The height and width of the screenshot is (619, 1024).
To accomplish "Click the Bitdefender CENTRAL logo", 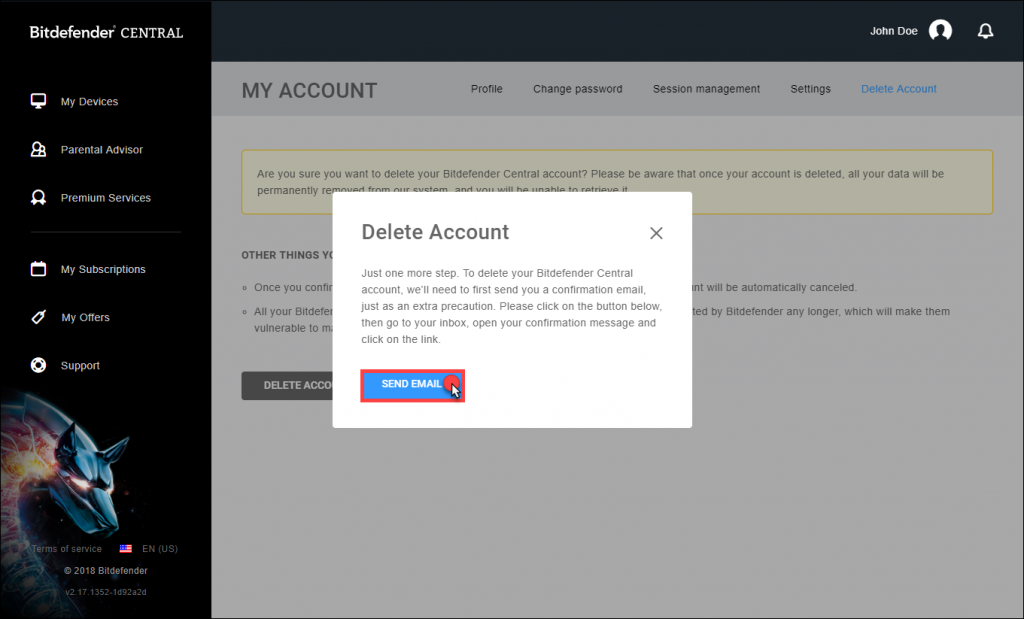I will pyautogui.click(x=106, y=32).
